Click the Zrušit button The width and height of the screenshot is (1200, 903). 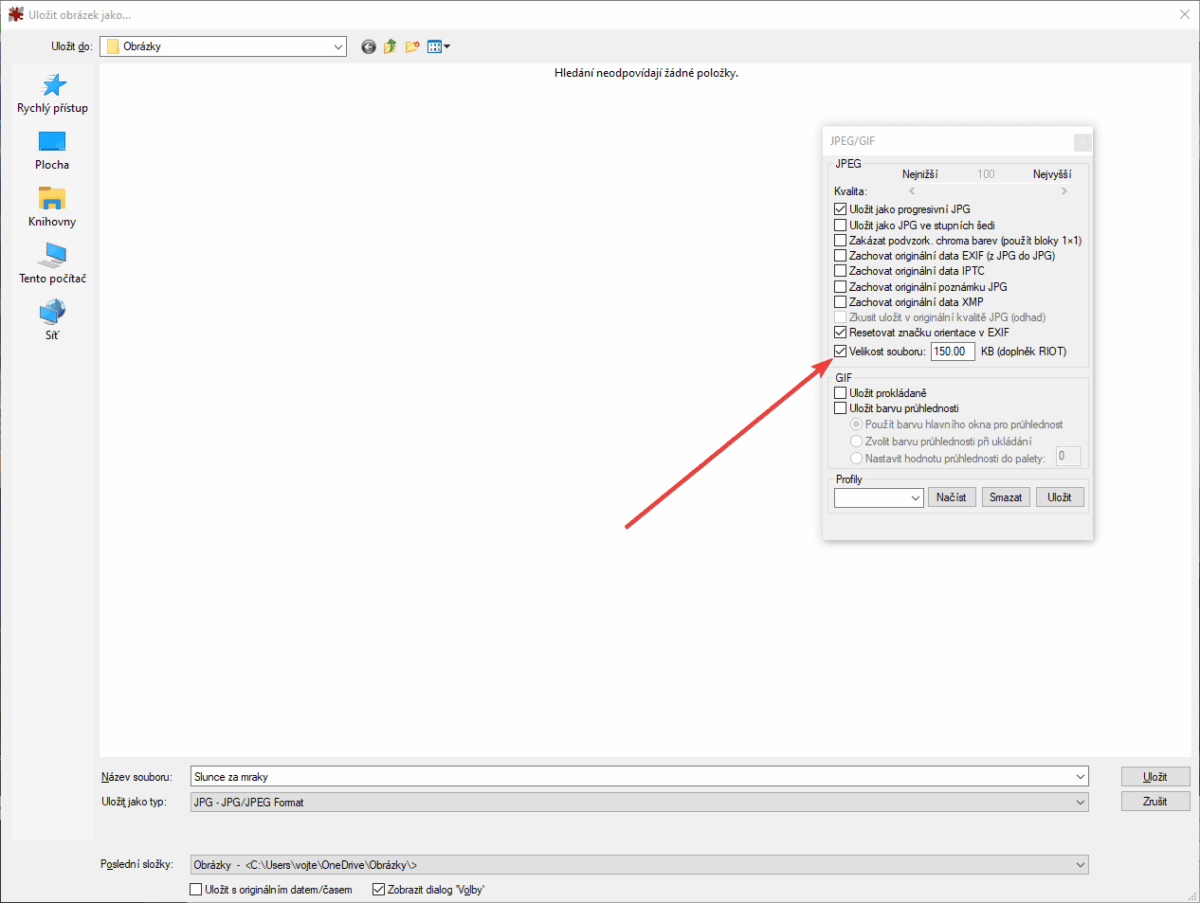coord(1155,801)
